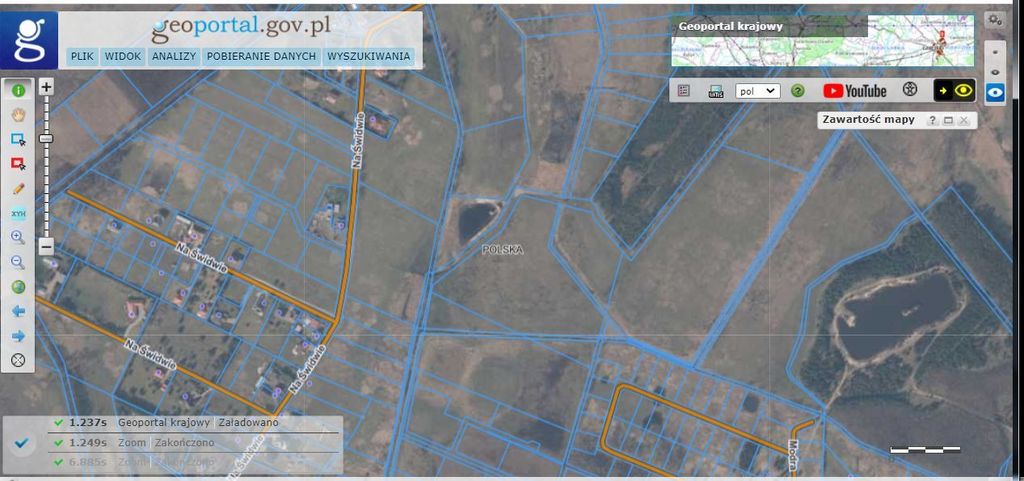Maximize the Zawartość mapy panel

pyautogui.click(x=948, y=120)
